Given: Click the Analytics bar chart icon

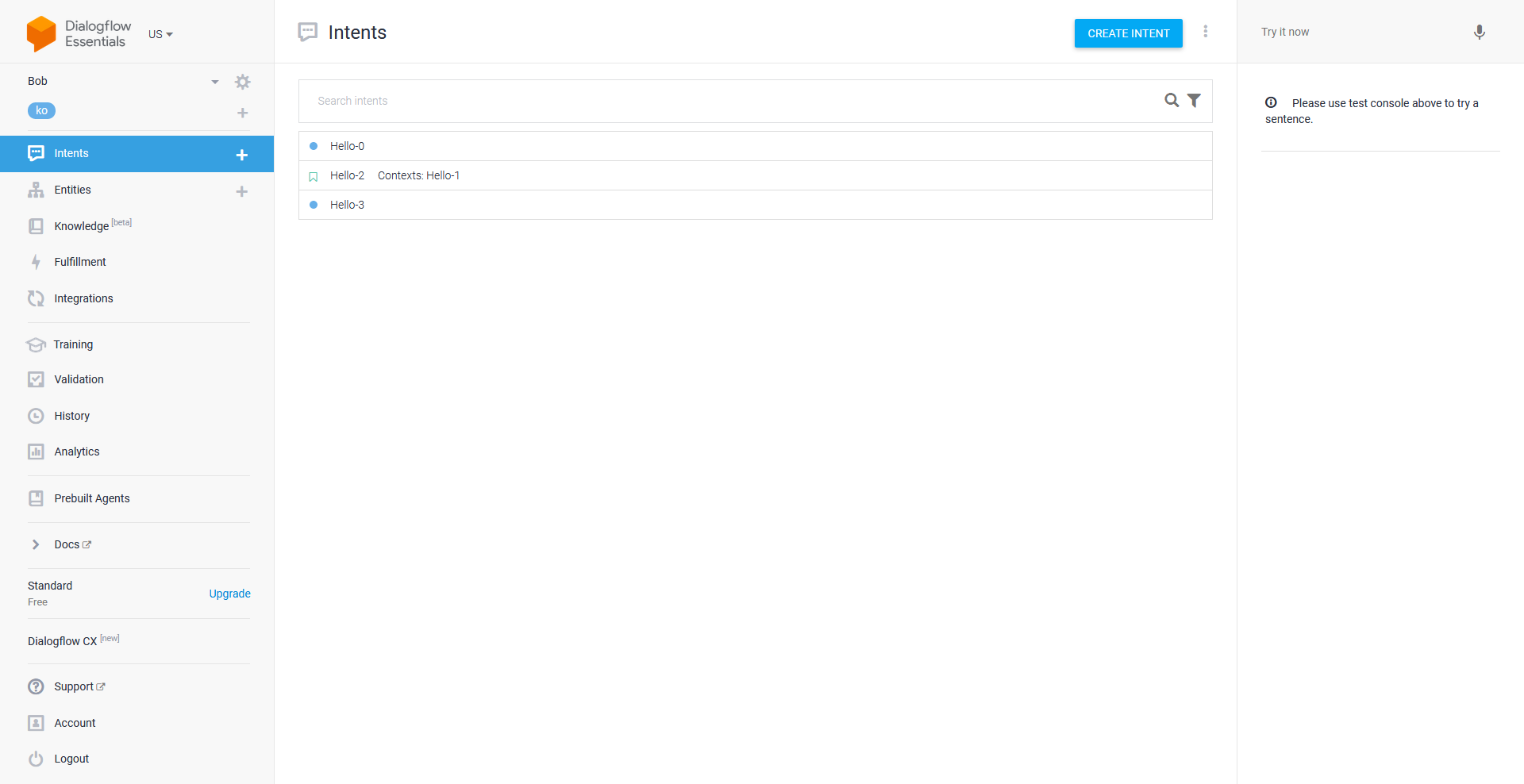Looking at the screenshot, I should 36,452.
